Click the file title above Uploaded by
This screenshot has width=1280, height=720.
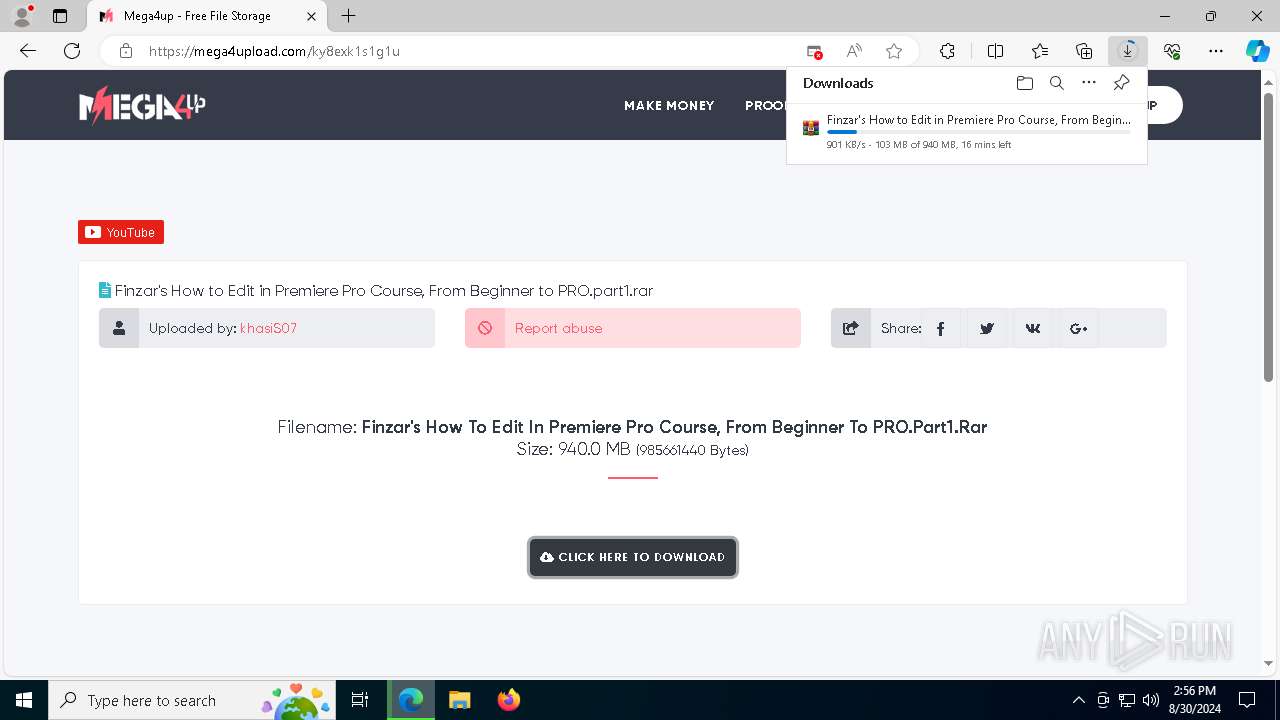point(384,291)
